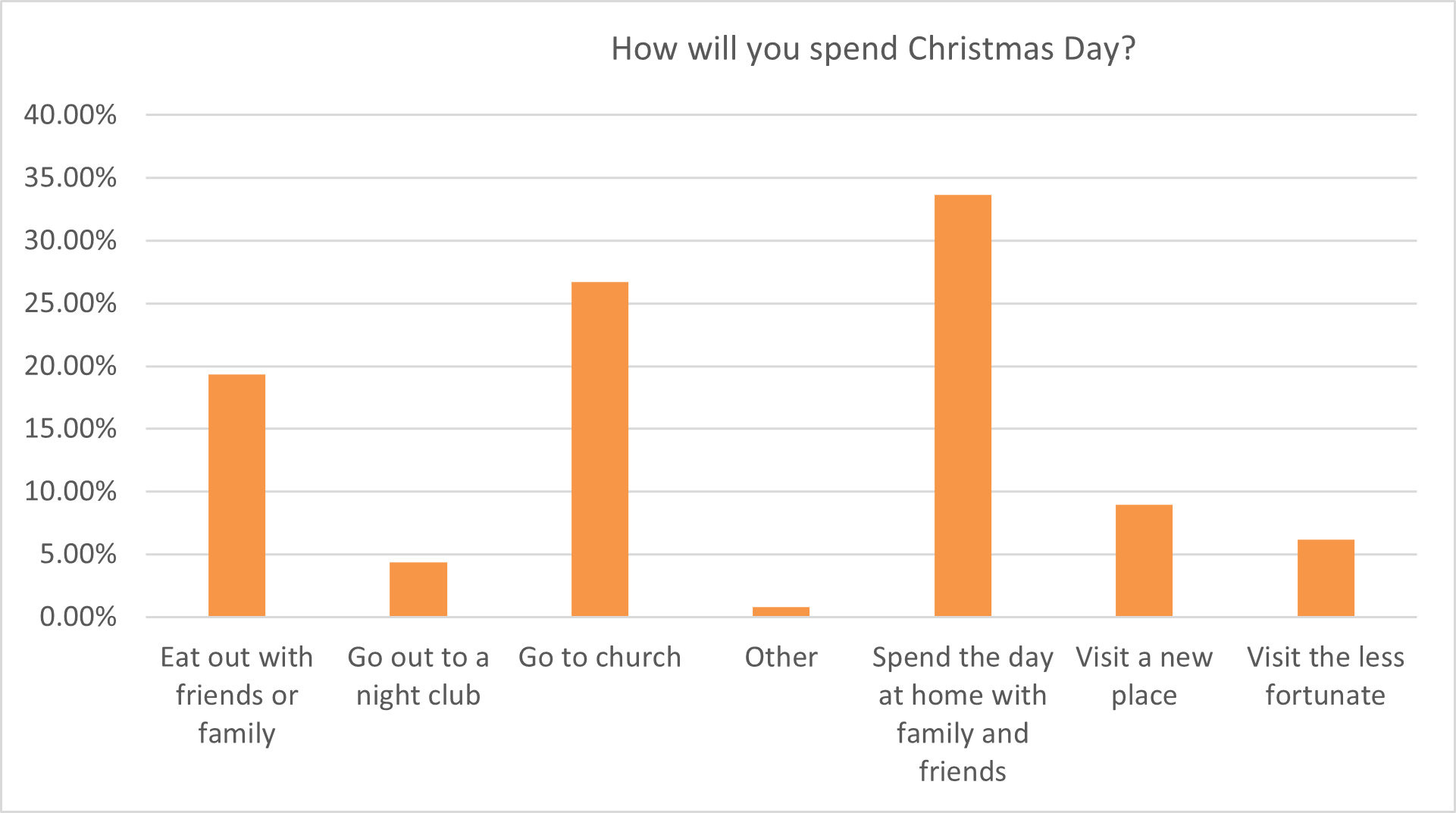Click the "Visit the less fortunate" label

1326,676
